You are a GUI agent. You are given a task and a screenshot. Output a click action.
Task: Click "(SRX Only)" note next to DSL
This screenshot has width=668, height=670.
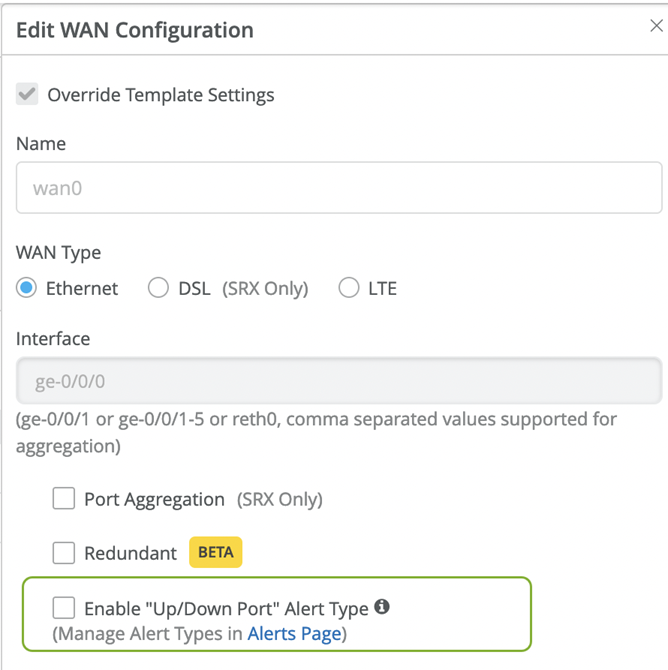[x=264, y=289]
